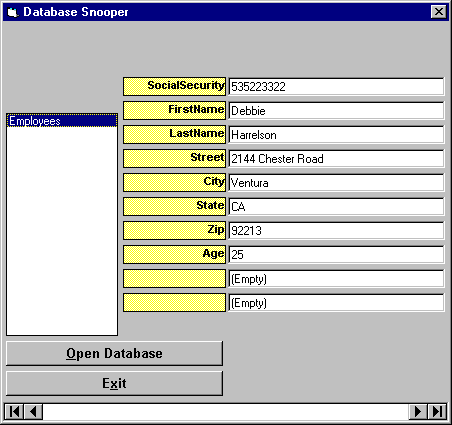This screenshot has height=425, width=452.
Task: Edit the FirstName field containing Debbie
Action: pos(336,111)
